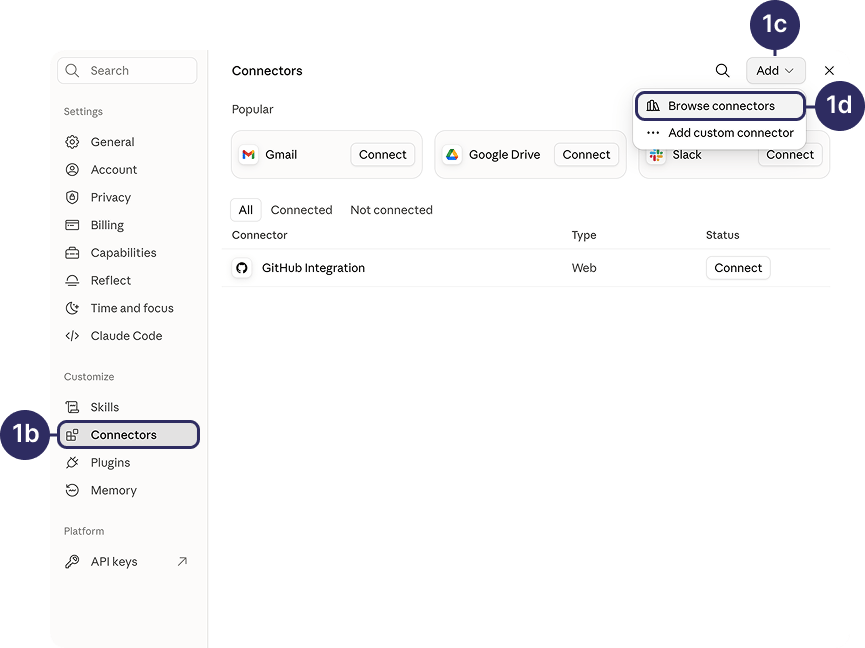Choose Browse connectors from the Add menu
Screen dimensions: 865x648
tap(720, 106)
